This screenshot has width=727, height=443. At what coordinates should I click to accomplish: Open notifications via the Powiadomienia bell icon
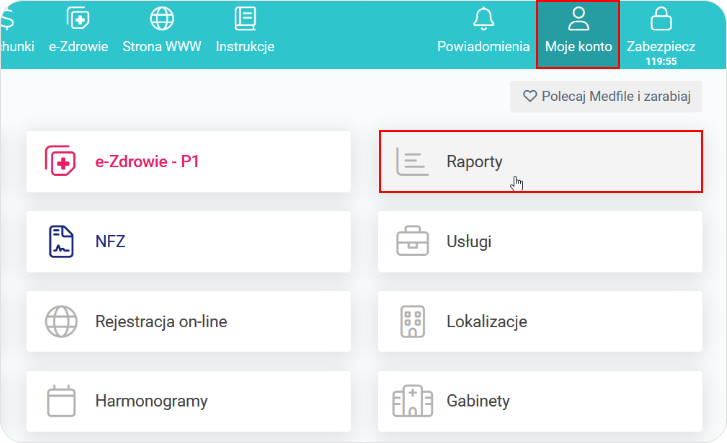pos(483,19)
